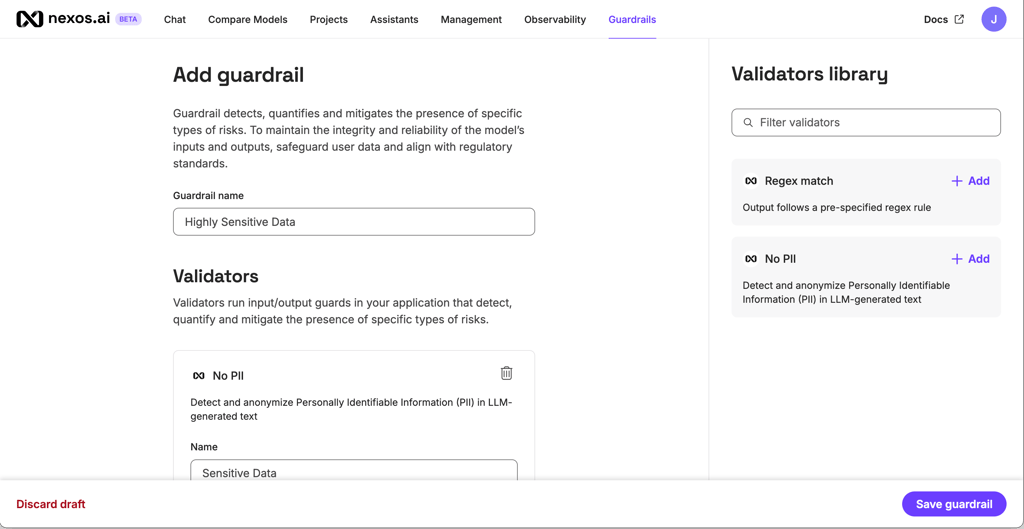
Task: Add the Regex match validator
Action: coord(970,181)
